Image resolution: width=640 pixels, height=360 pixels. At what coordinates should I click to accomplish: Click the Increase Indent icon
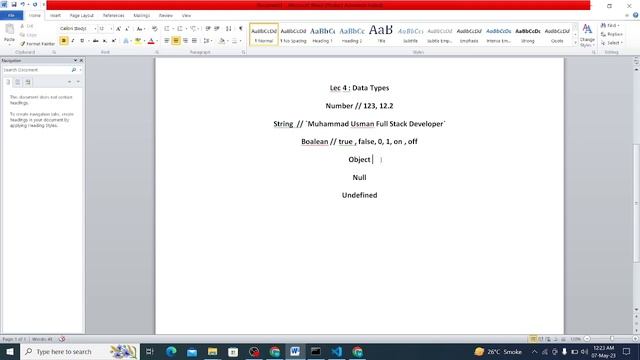click(x=217, y=29)
